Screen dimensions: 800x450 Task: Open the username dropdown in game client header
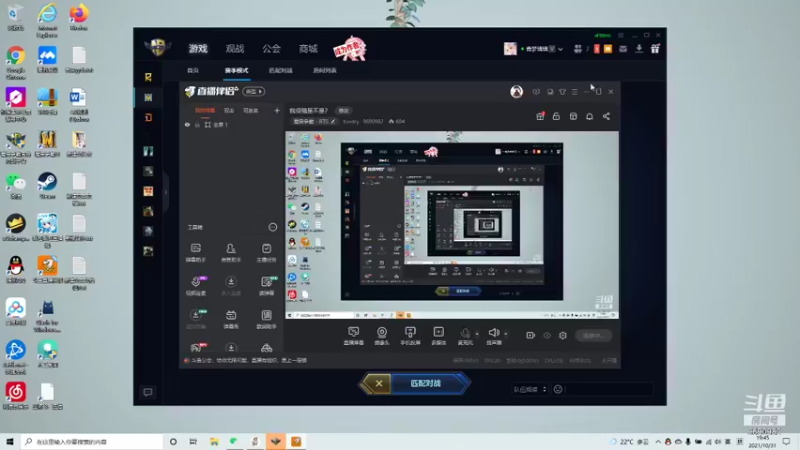(560, 49)
